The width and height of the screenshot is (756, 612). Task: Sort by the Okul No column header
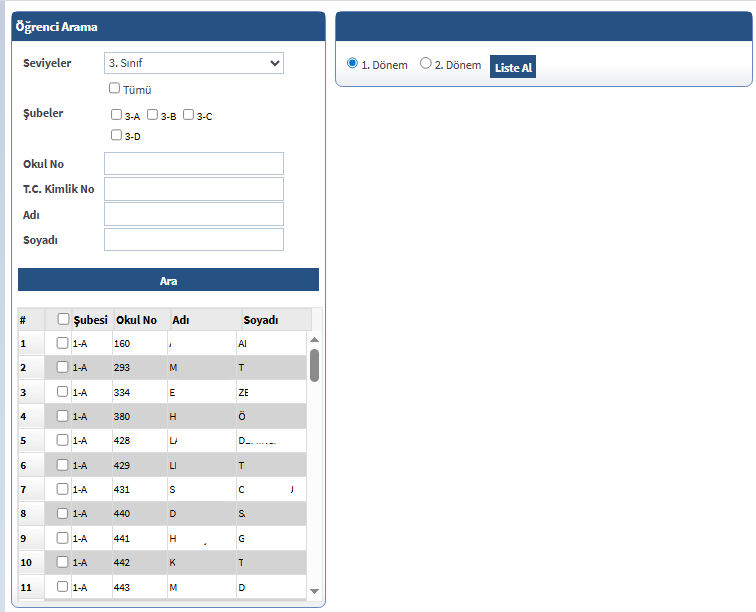[x=137, y=320]
